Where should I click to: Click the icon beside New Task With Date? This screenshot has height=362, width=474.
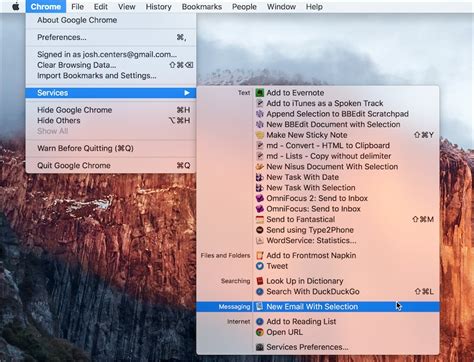260,177
